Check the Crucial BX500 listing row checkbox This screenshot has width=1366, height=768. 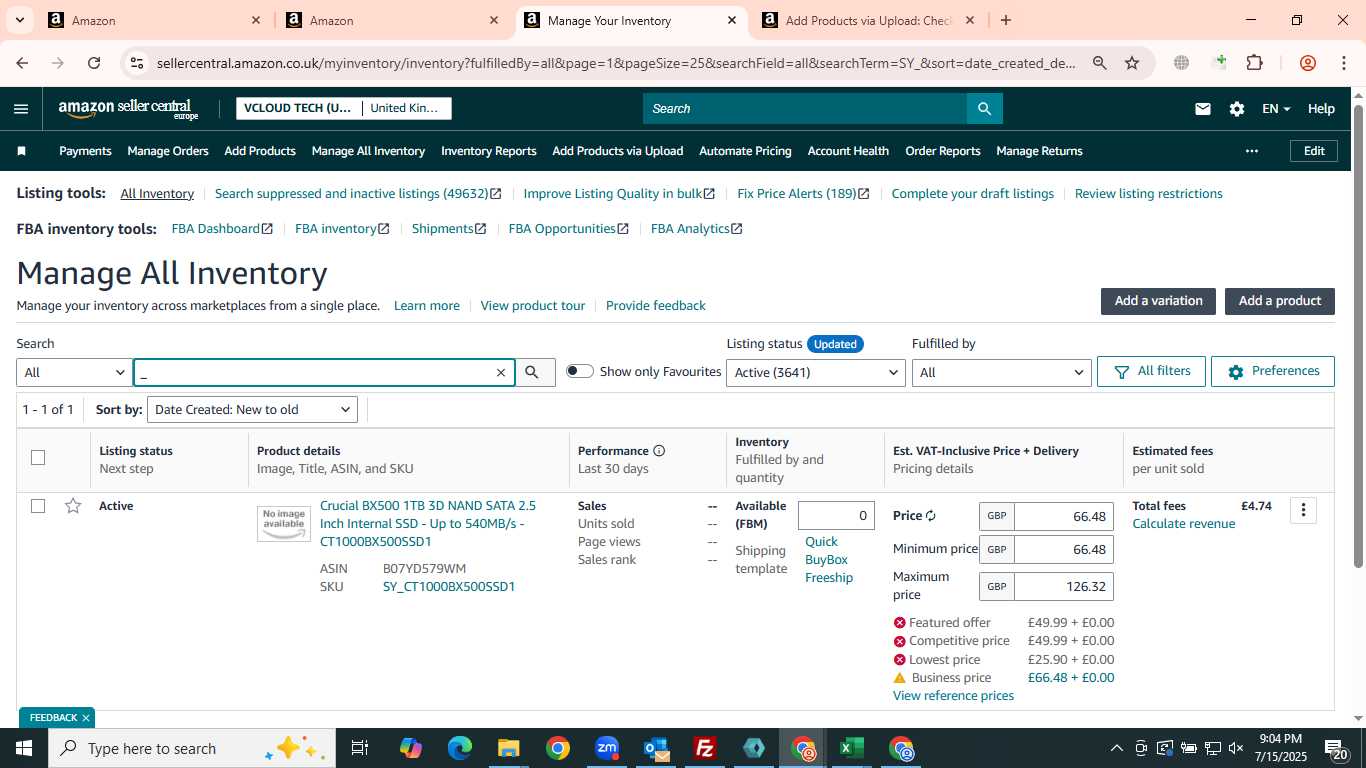pos(38,506)
